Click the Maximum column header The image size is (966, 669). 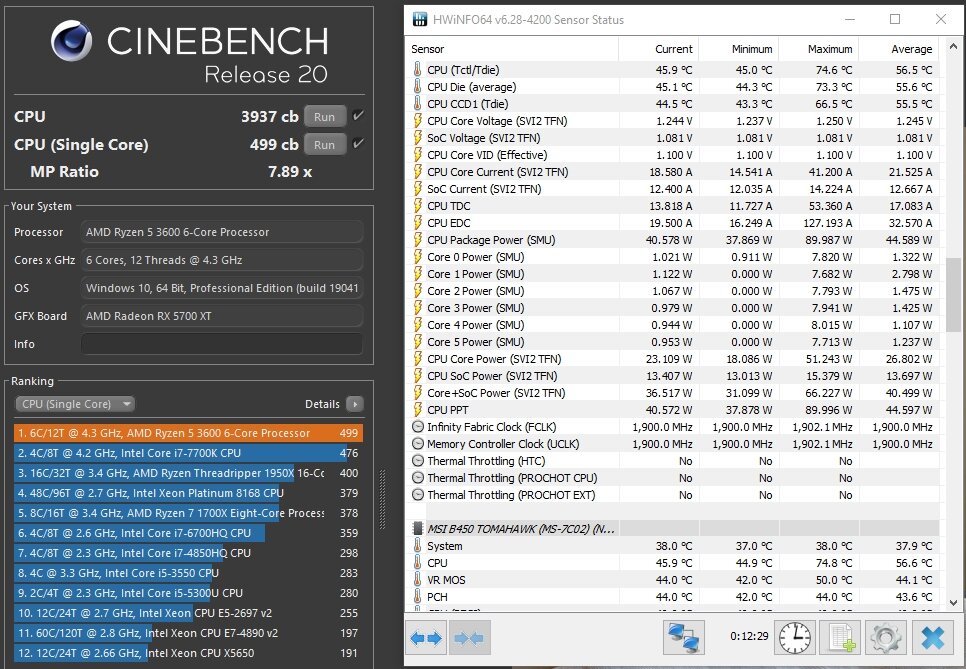[x=819, y=49]
